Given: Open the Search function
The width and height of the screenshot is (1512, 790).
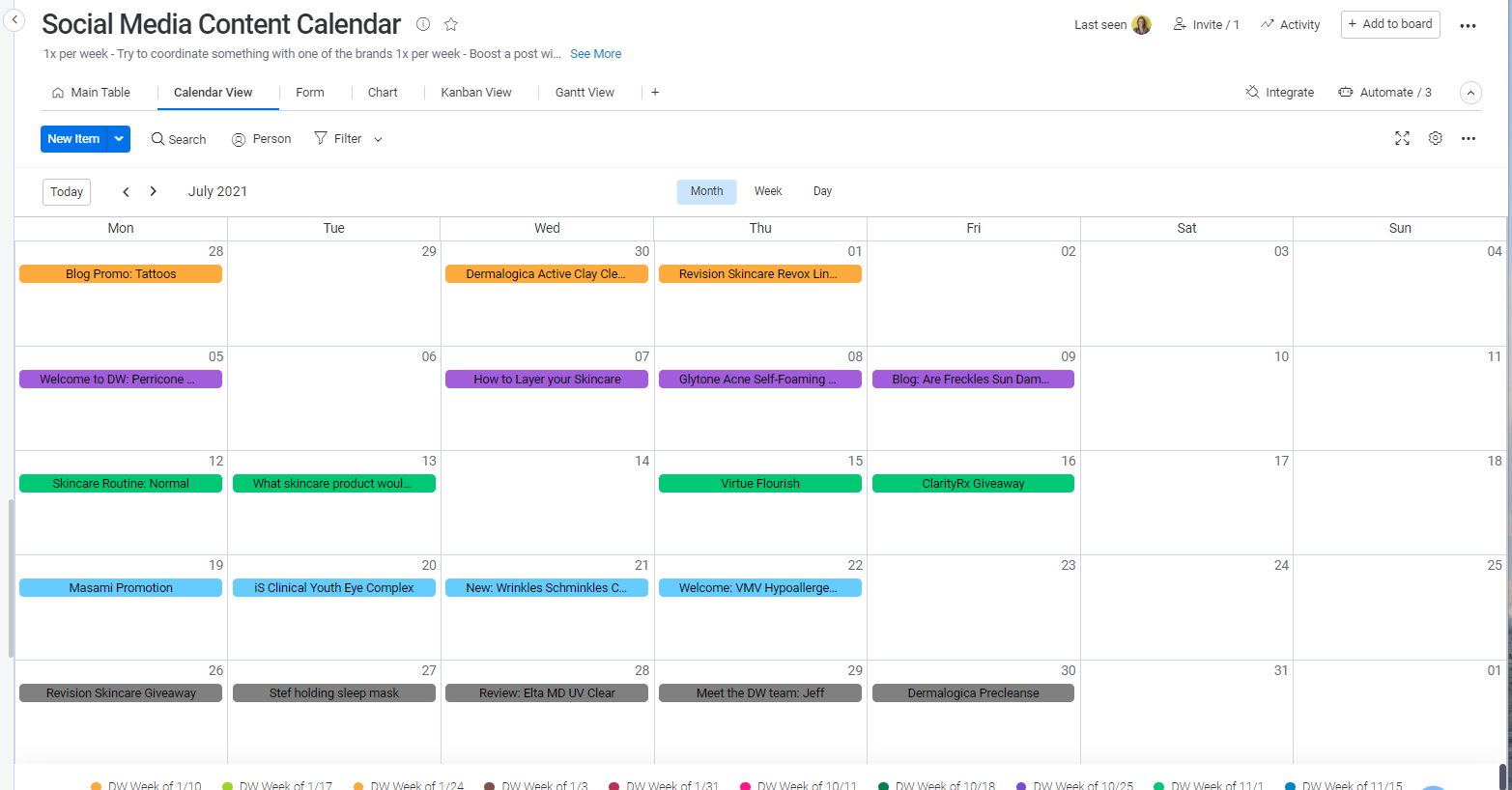Looking at the screenshot, I should (178, 138).
